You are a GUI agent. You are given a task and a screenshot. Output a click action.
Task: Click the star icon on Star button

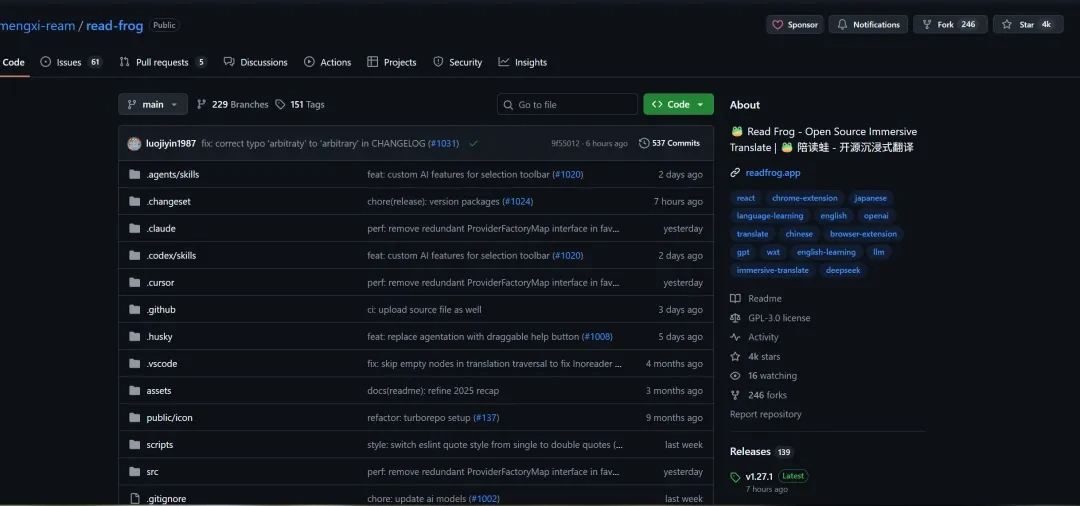pyautogui.click(x=1007, y=25)
